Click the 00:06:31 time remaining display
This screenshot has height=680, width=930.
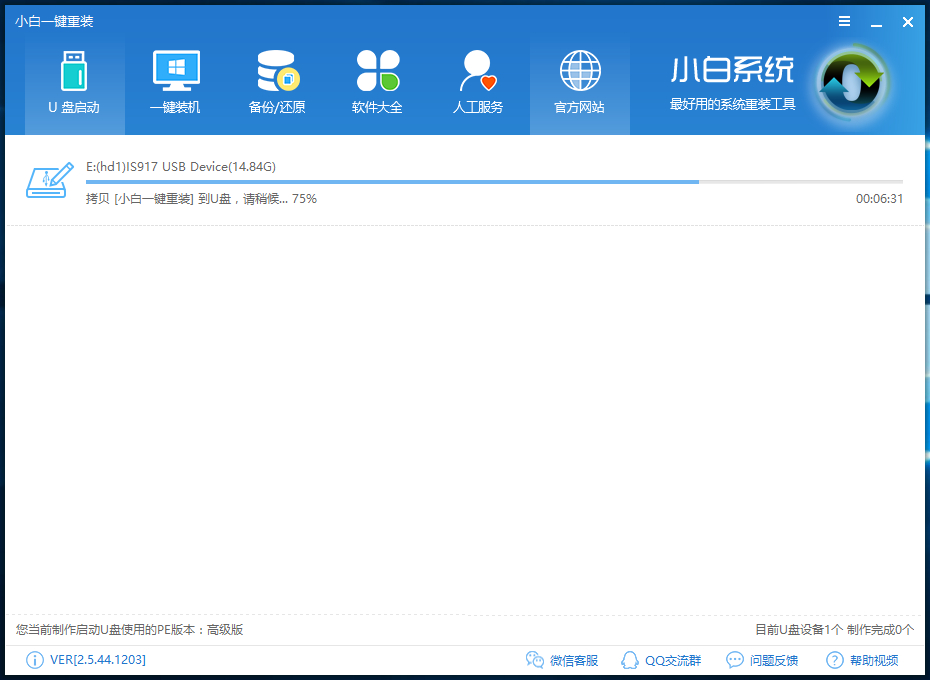pos(879,199)
